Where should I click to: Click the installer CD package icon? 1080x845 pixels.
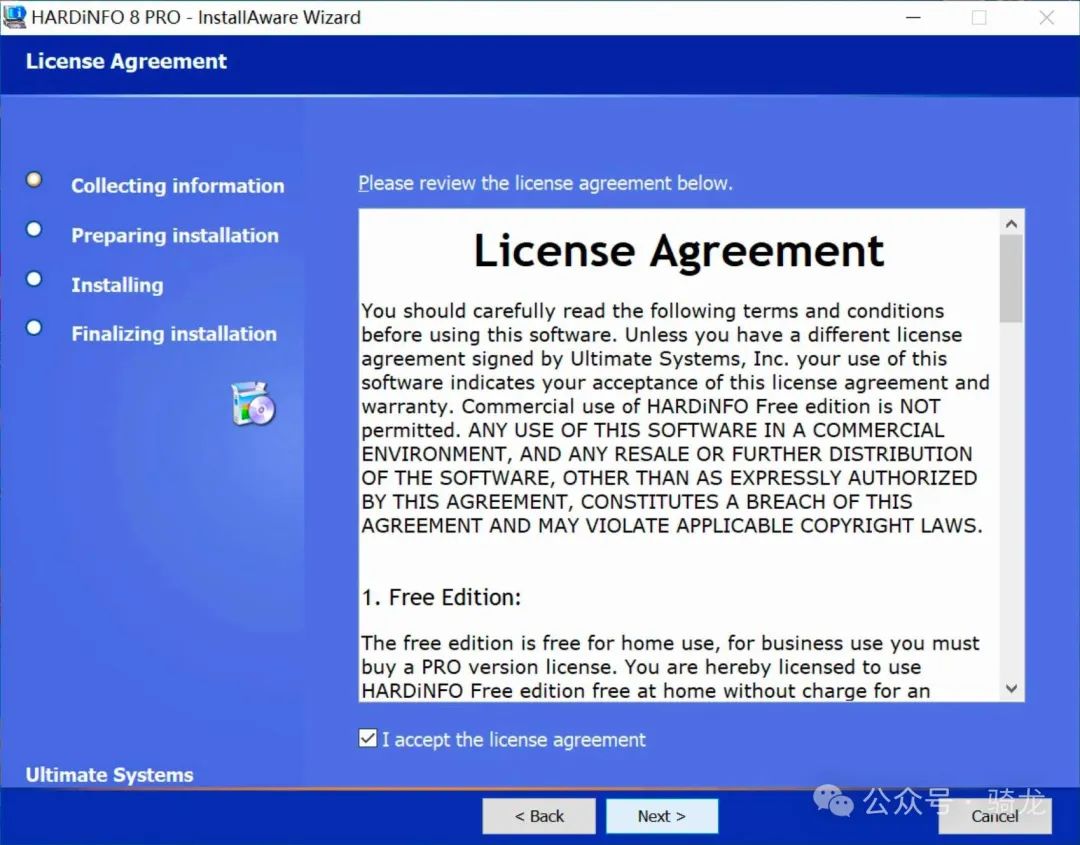click(253, 404)
